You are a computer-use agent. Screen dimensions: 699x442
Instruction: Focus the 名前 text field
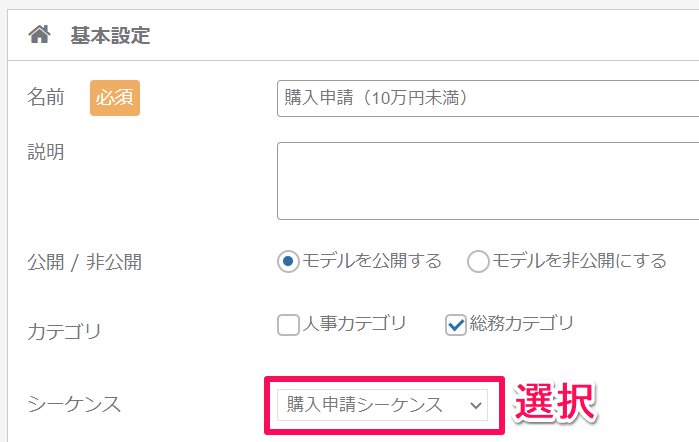click(x=488, y=99)
